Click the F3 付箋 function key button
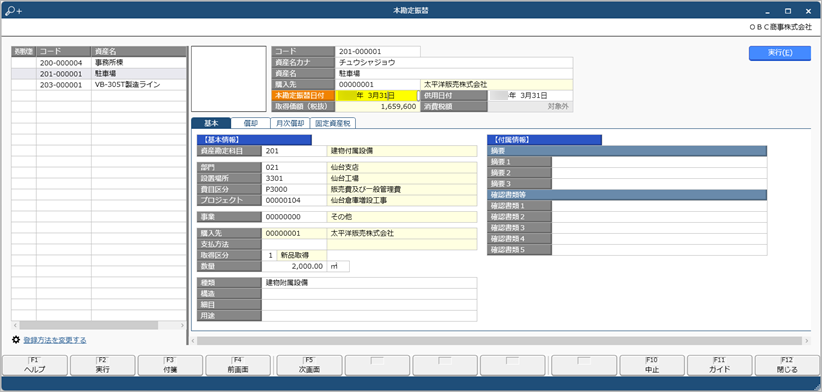Image resolution: width=822 pixels, height=392 pixels. (170, 365)
